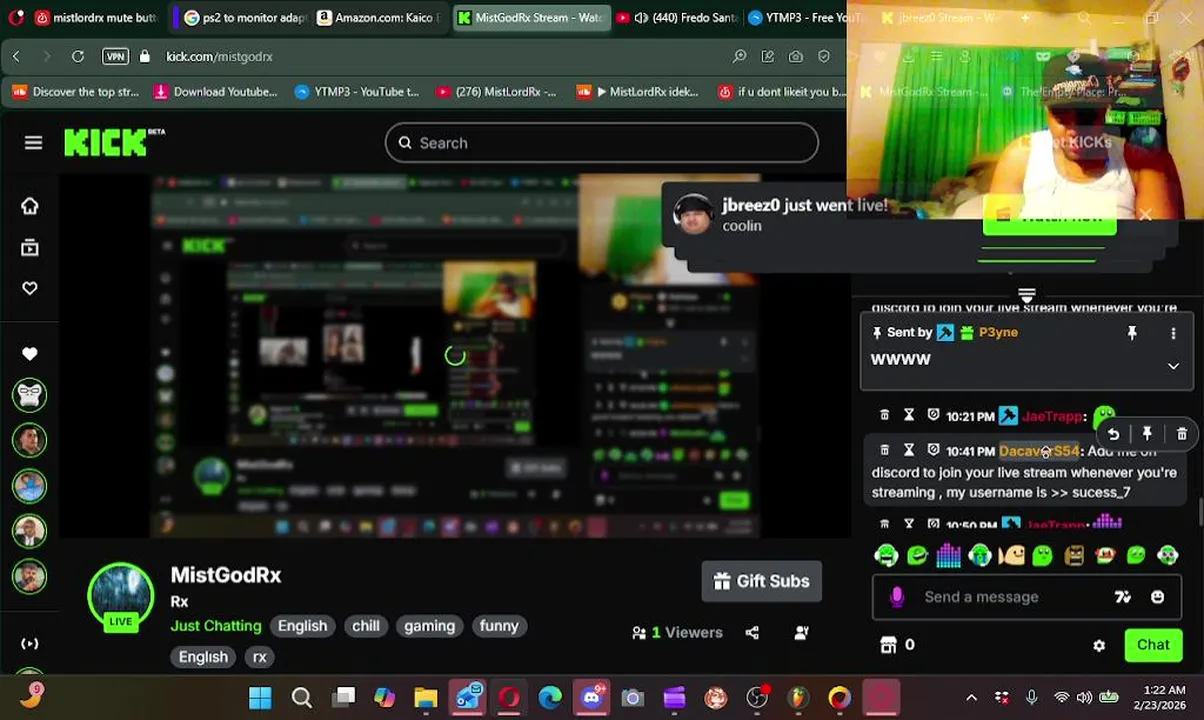Open the 'Discover the top str...' bookmark
The width and height of the screenshot is (1204, 720).
coord(76,92)
